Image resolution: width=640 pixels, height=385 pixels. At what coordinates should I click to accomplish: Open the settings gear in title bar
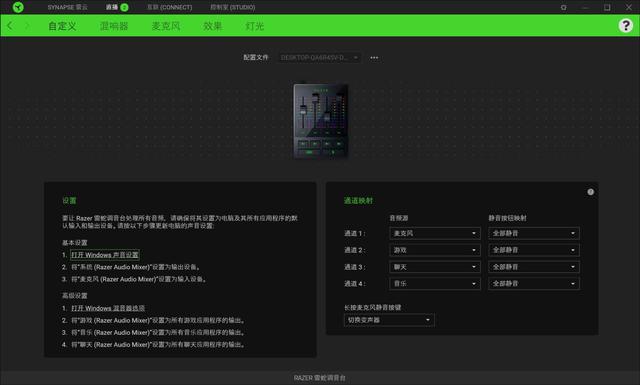pyautogui.click(x=563, y=7)
